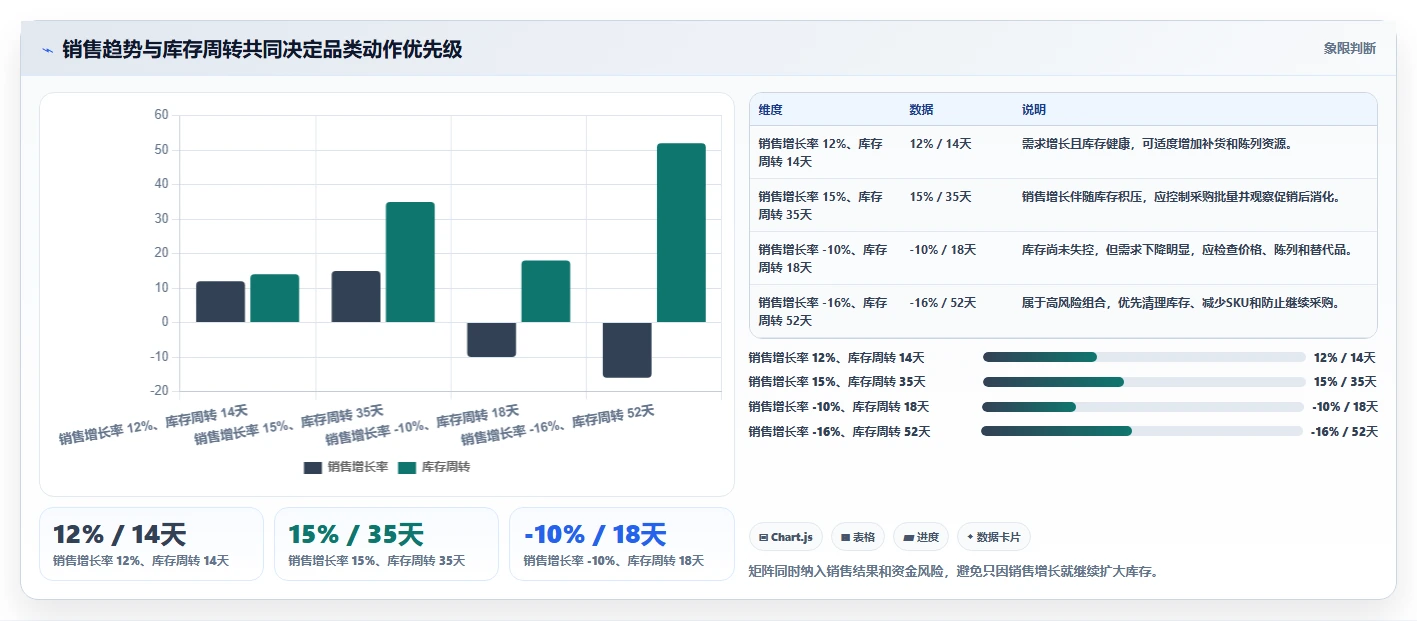
Task: Click the trend icon beside the page title
Action: coord(47,50)
